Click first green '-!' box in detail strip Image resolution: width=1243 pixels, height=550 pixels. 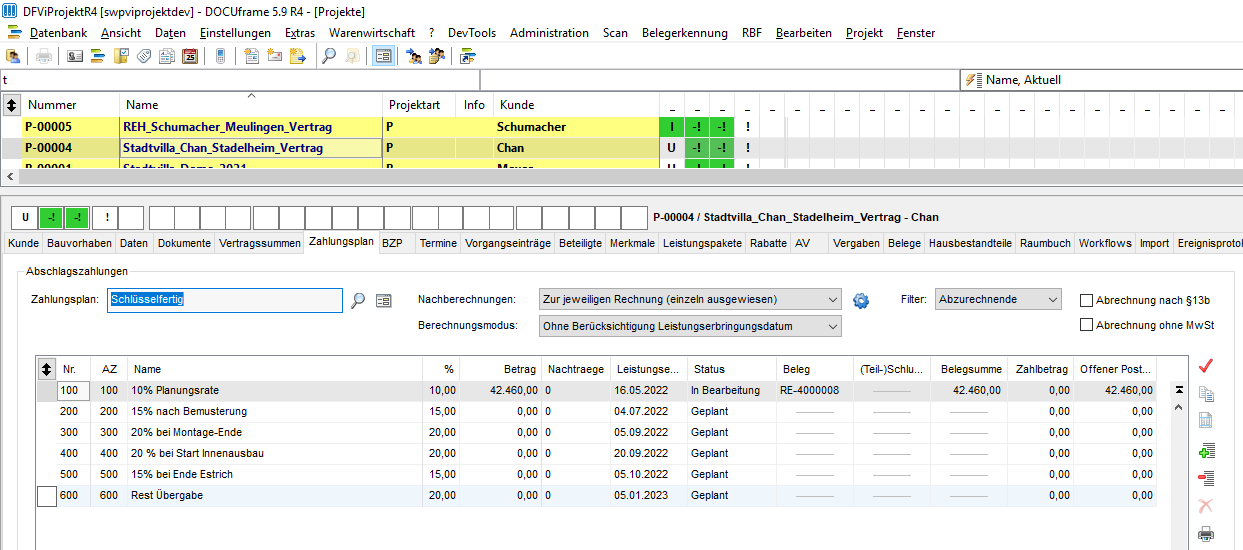coord(51,218)
